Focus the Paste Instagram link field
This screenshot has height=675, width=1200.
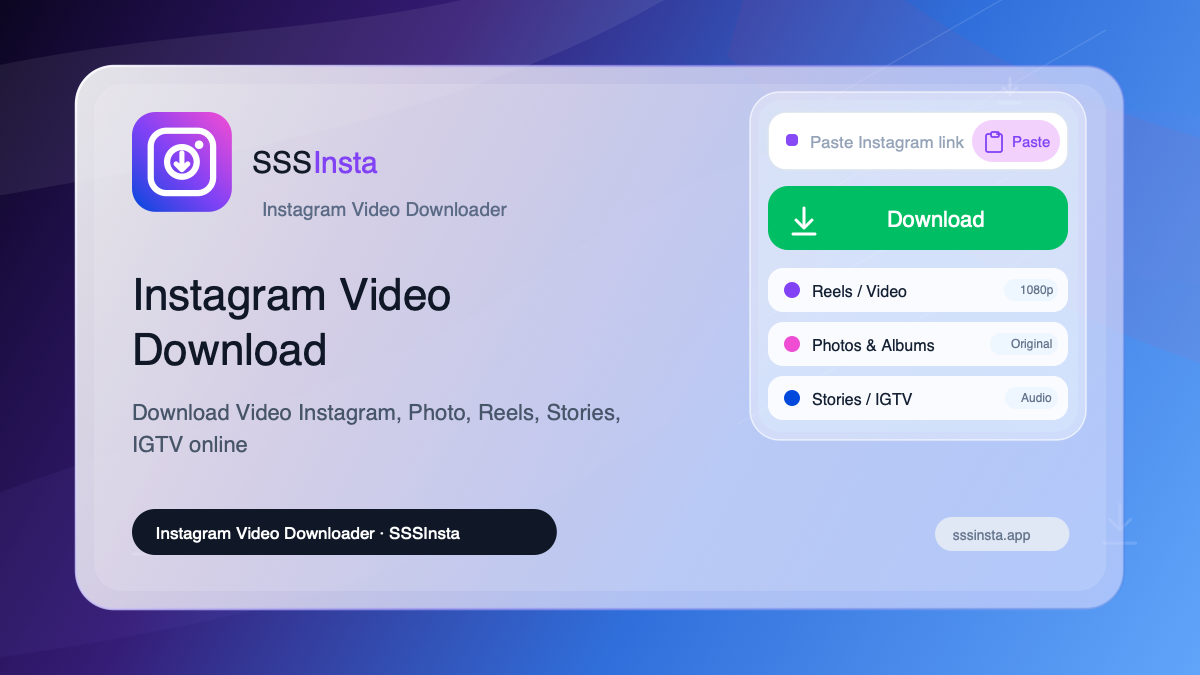tap(918, 141)
